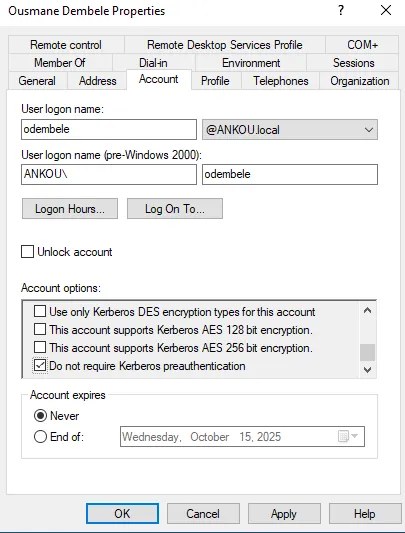
Task: Click the Account options scroll up arrow
Action: click(367, 310)
